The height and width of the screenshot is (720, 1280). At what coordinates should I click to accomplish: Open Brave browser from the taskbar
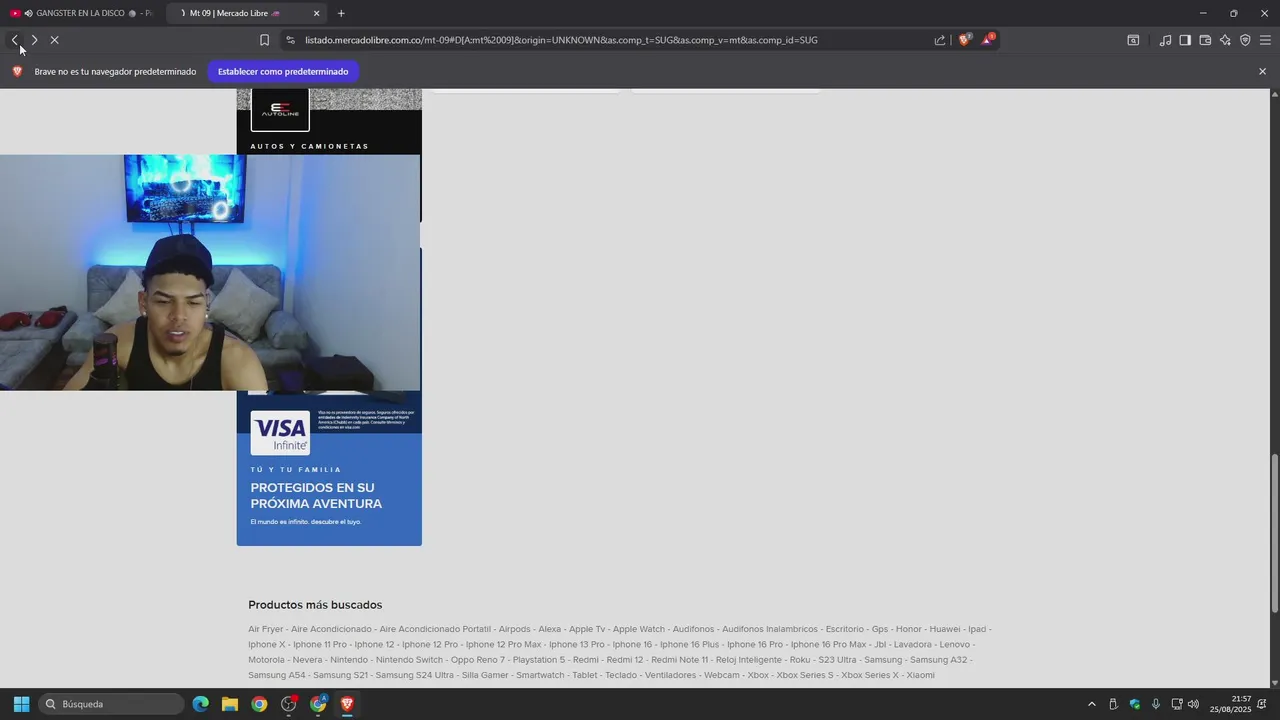click(x=347, y=704)
